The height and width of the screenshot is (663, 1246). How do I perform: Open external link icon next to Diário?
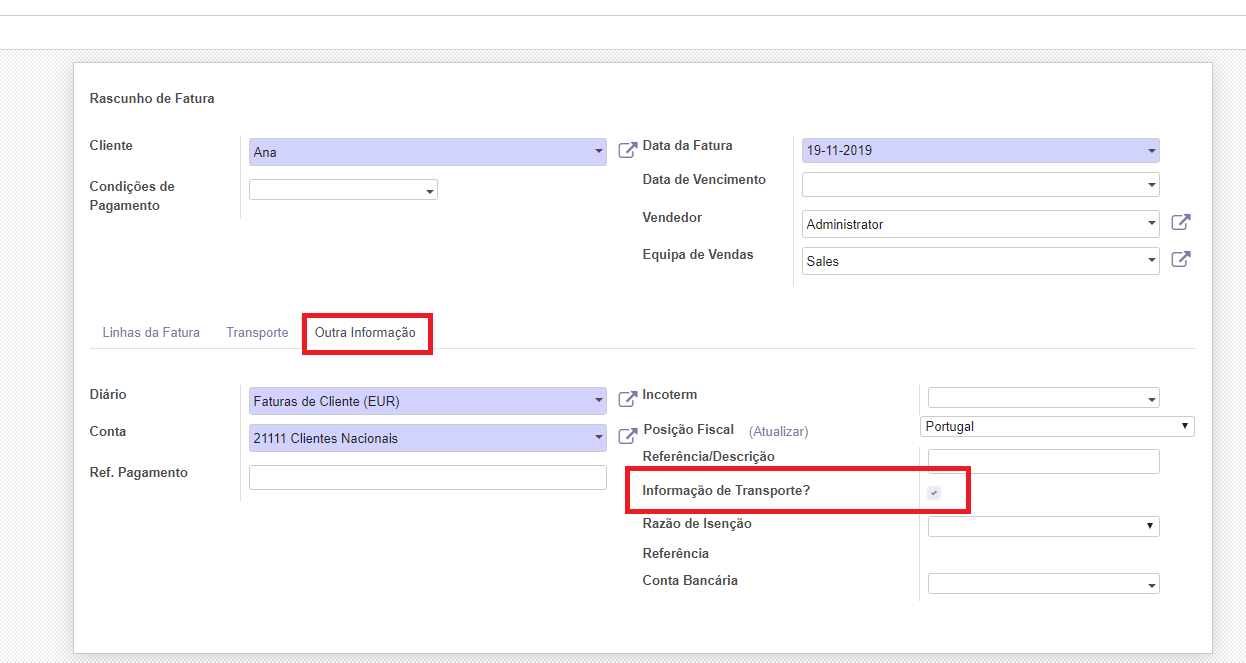tap(627, 400)
